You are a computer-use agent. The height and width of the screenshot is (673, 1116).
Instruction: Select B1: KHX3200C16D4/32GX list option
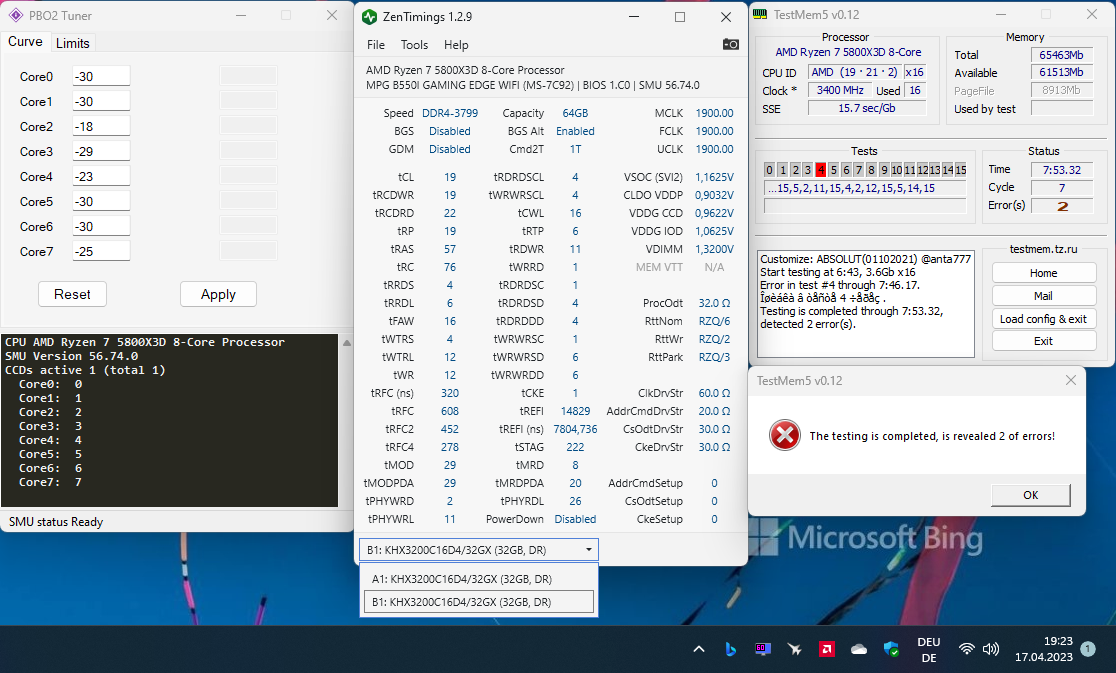pos(478,602)
